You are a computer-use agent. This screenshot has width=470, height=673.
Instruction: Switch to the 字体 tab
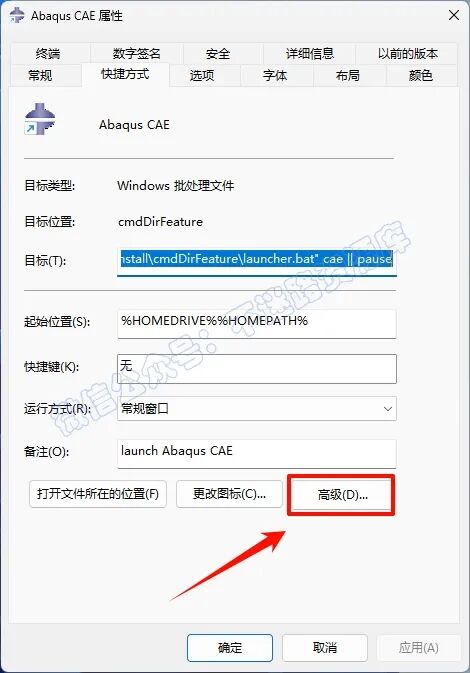275,76
